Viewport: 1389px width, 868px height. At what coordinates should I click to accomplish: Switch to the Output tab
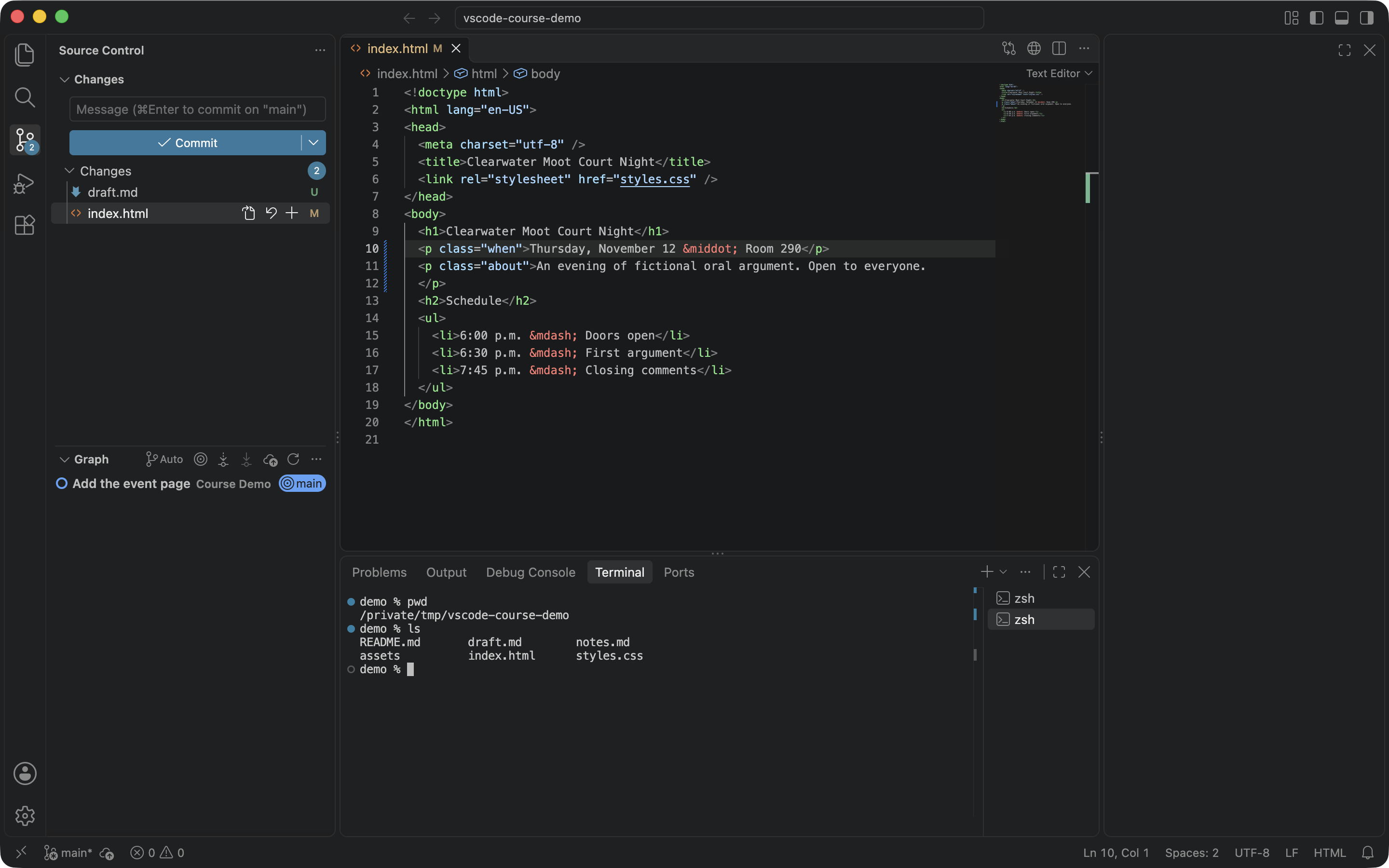click(x=446, y=572)
